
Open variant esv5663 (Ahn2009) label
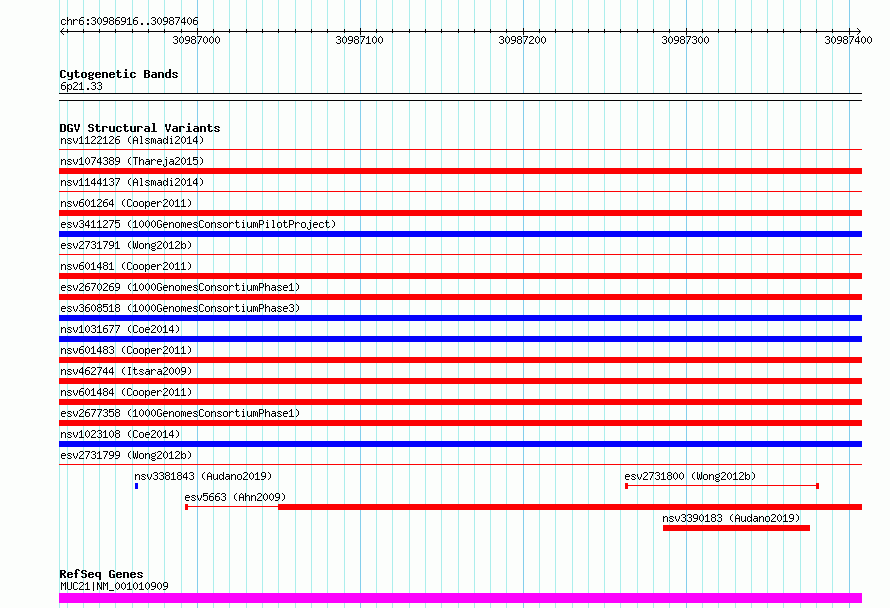[x=235, y=497]
